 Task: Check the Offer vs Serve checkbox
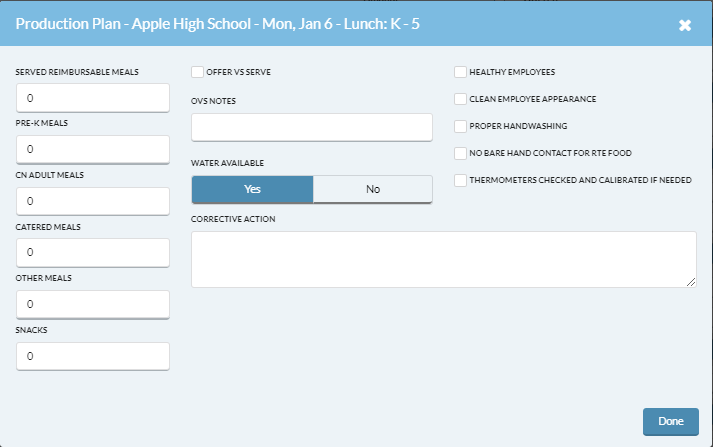click(197, 72)
